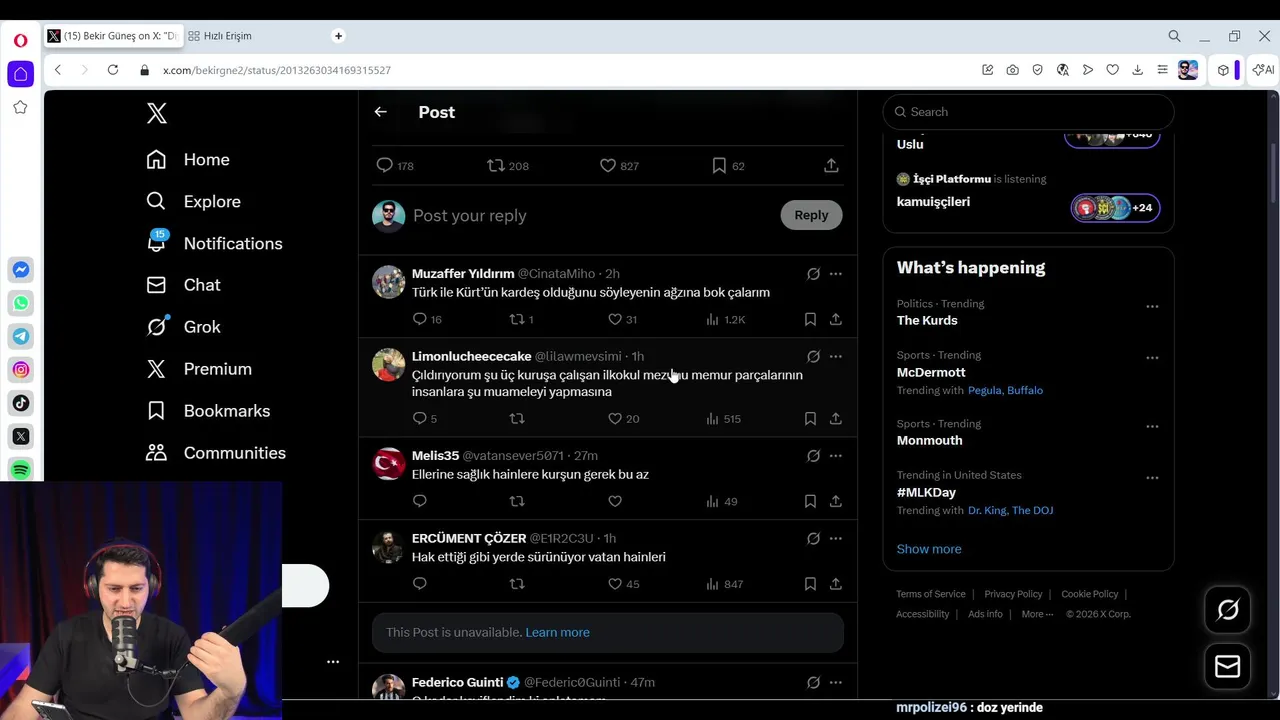1280x720 pixels.
Task: Click Show more under What's happening
Action: pos(929,549)
